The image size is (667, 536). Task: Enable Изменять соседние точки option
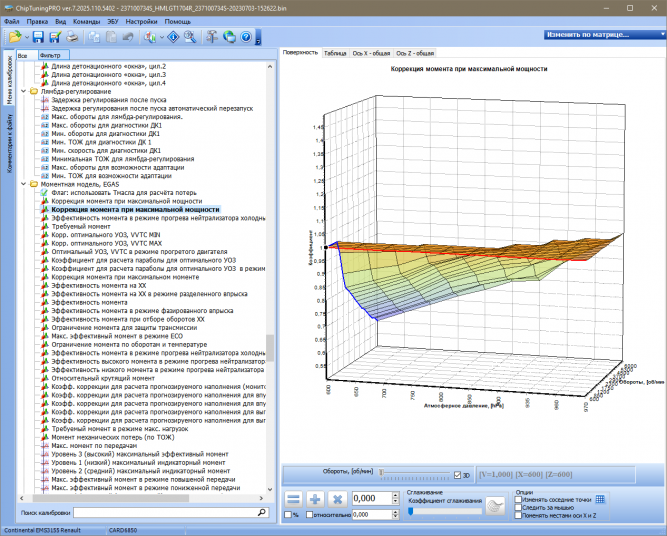click(518, 500)
